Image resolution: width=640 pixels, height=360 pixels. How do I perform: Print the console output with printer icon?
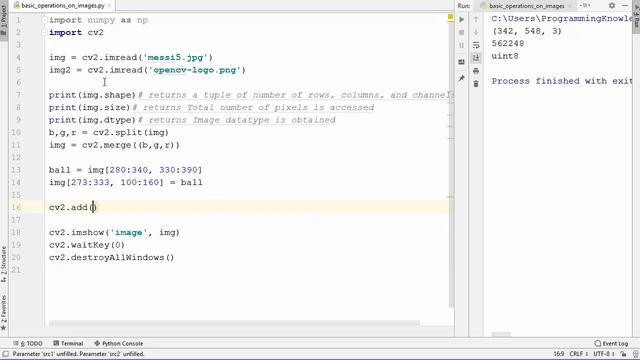[x=476, y=71]
